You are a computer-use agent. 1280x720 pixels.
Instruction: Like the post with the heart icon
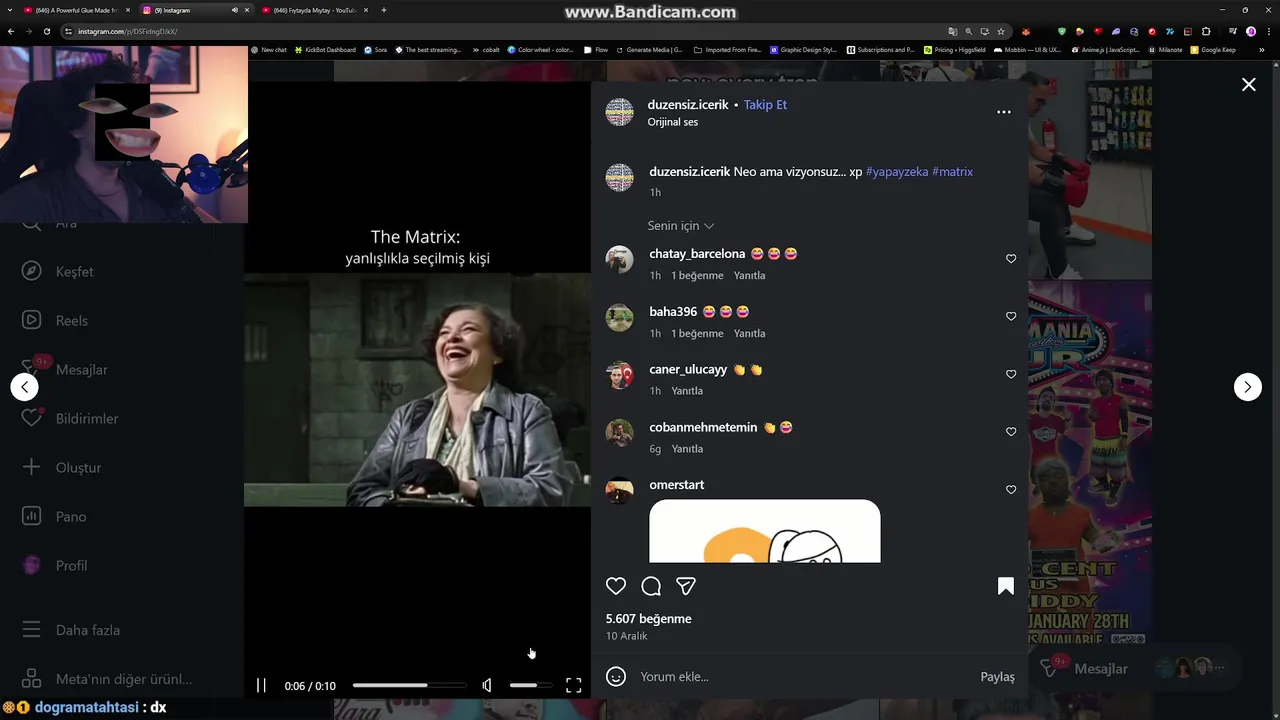point(616,586)
